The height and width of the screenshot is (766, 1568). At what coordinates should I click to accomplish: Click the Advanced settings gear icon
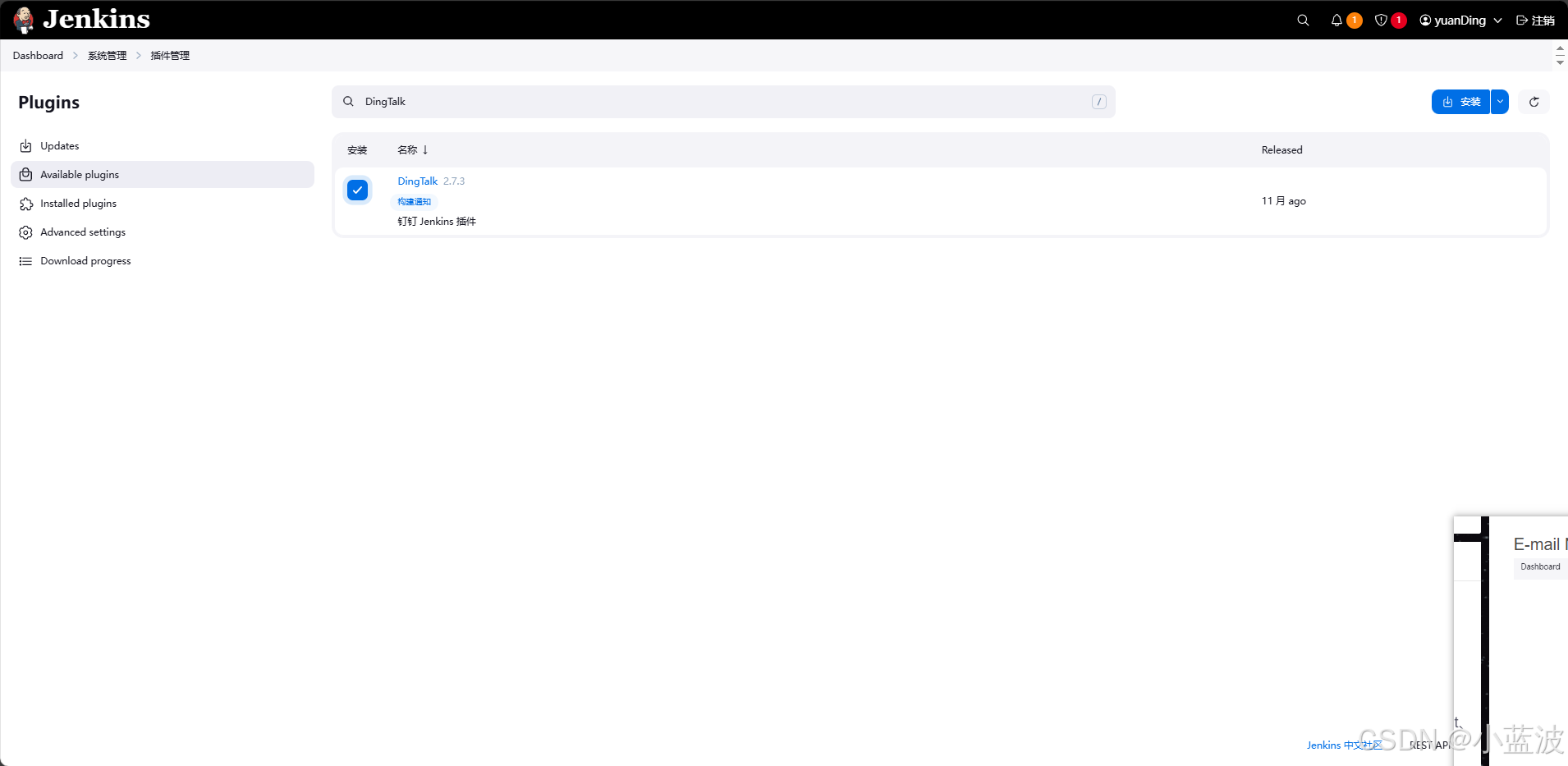tap(25, 232)
